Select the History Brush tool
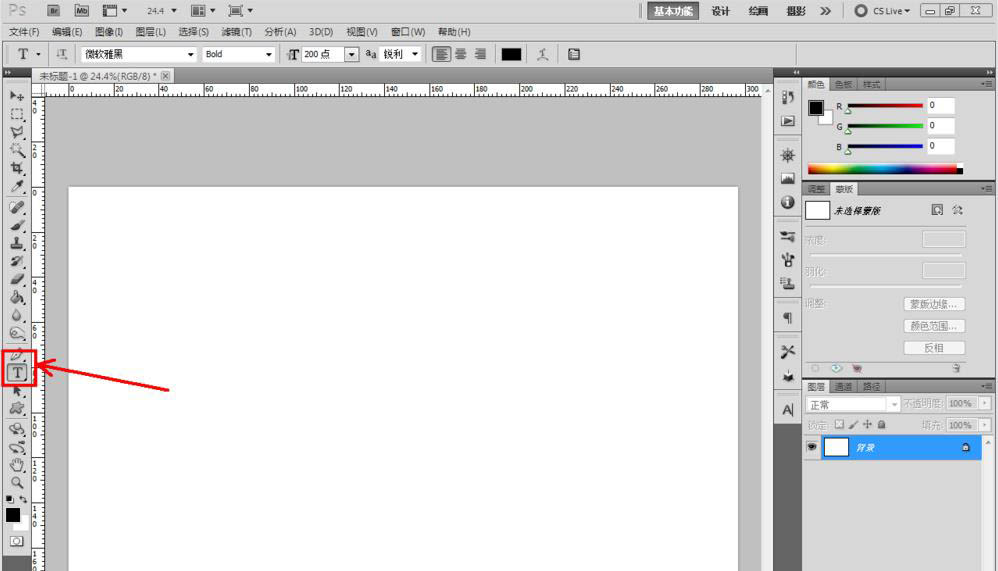 pyautogui.click(x=17, y=261)
